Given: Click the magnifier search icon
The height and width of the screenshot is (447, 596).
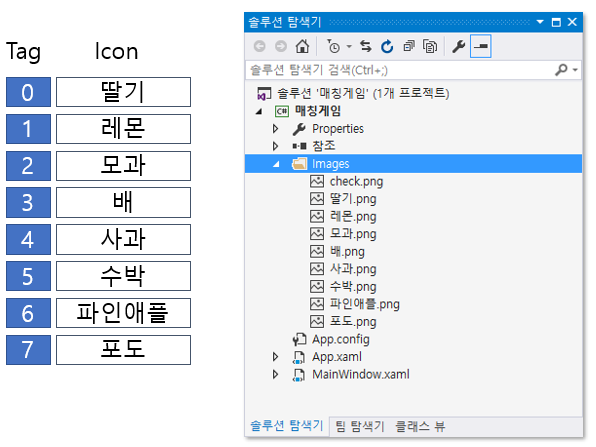Looking at the screenshot, I should coord(561,70).
